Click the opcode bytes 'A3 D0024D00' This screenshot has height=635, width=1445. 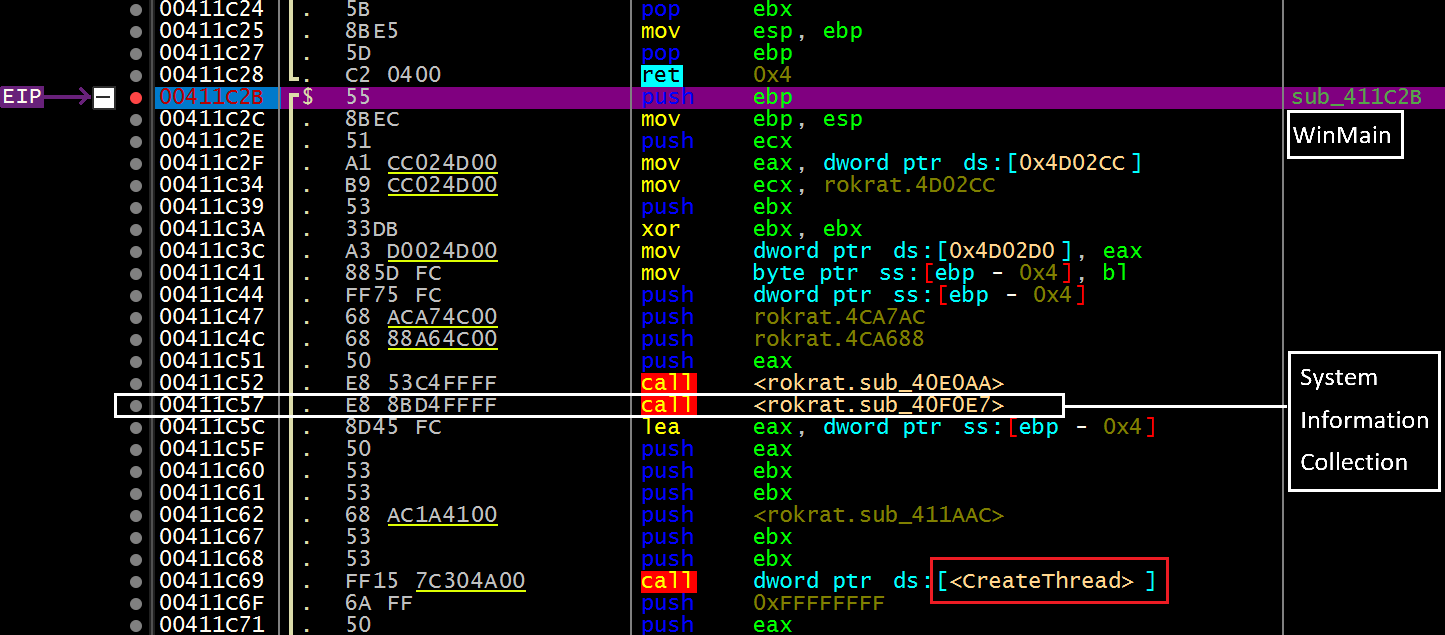(421, 251)
